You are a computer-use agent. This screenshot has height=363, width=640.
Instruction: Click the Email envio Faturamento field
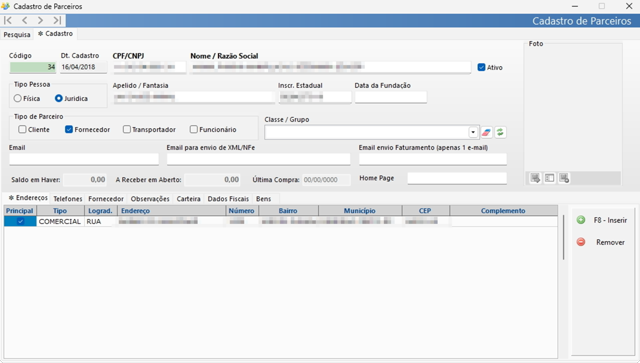tap(433, 159)
